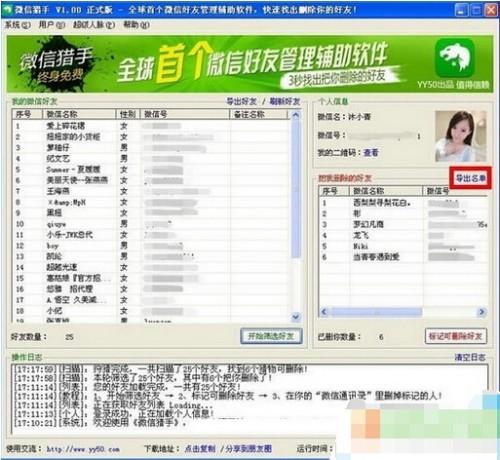This screenshot has height=460, width=500.
Task: Select friend row 9 黑妞
Action: pos(151,213)
